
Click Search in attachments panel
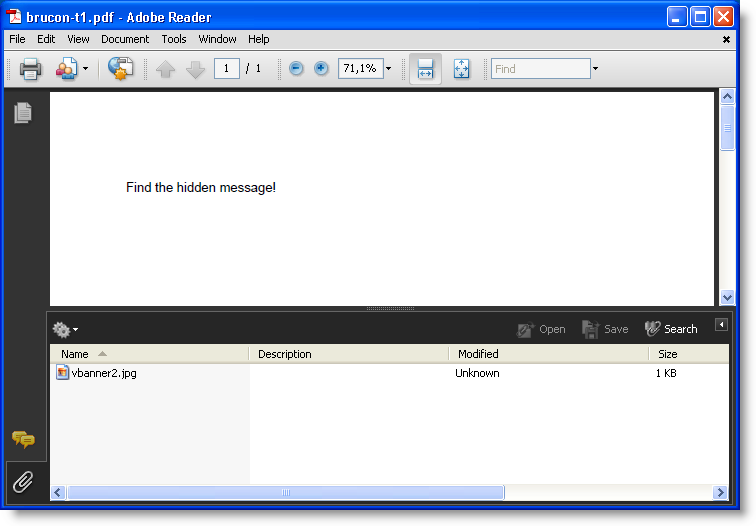pos(671,329)
